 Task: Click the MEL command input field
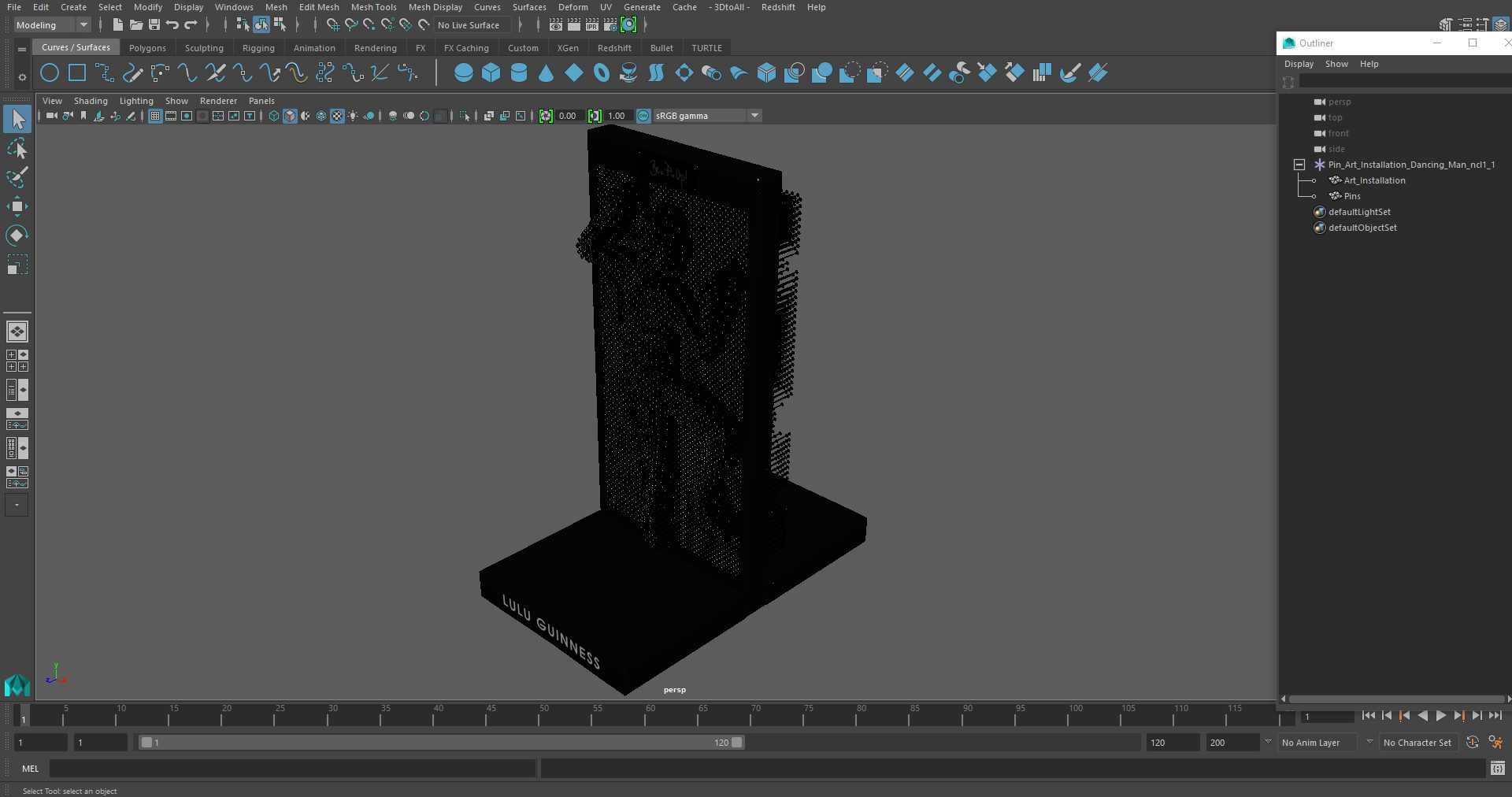tap(292, 768)
